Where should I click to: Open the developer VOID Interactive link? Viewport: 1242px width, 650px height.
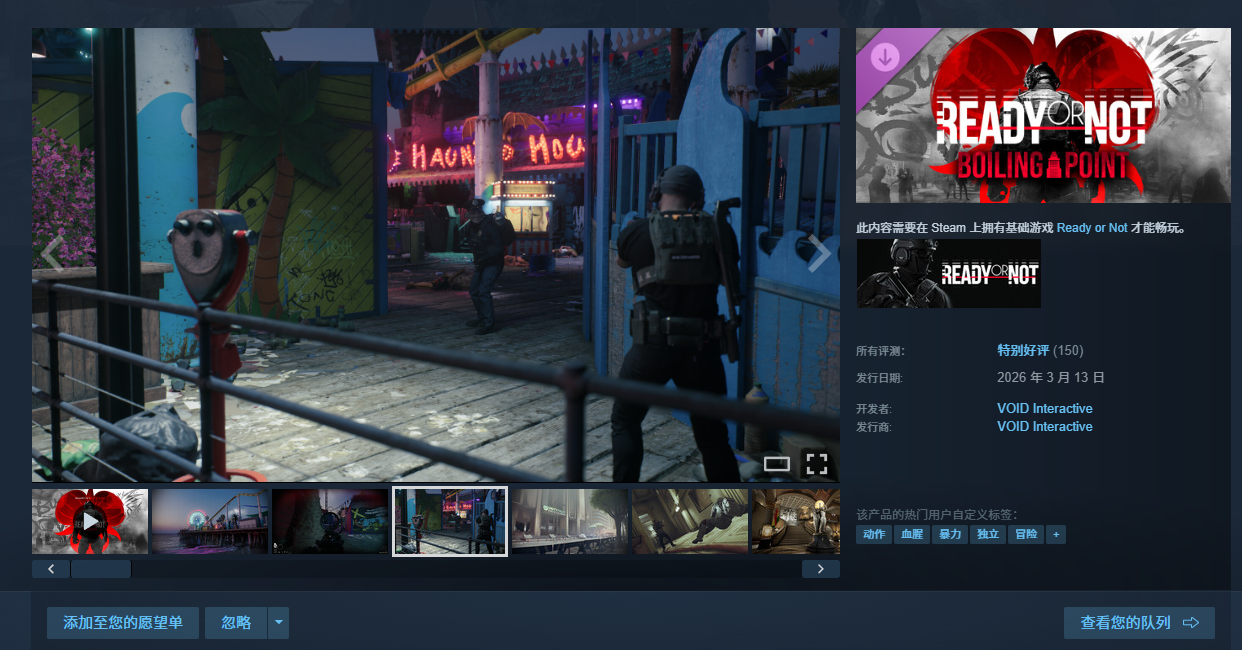click(x=1045, y=409)
